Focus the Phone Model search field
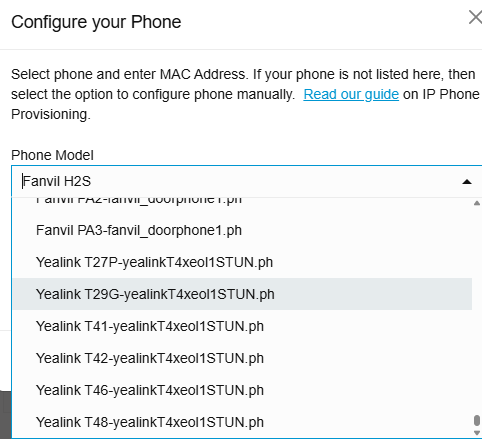This screenshot has height=439, width=482. pos(240,182)
